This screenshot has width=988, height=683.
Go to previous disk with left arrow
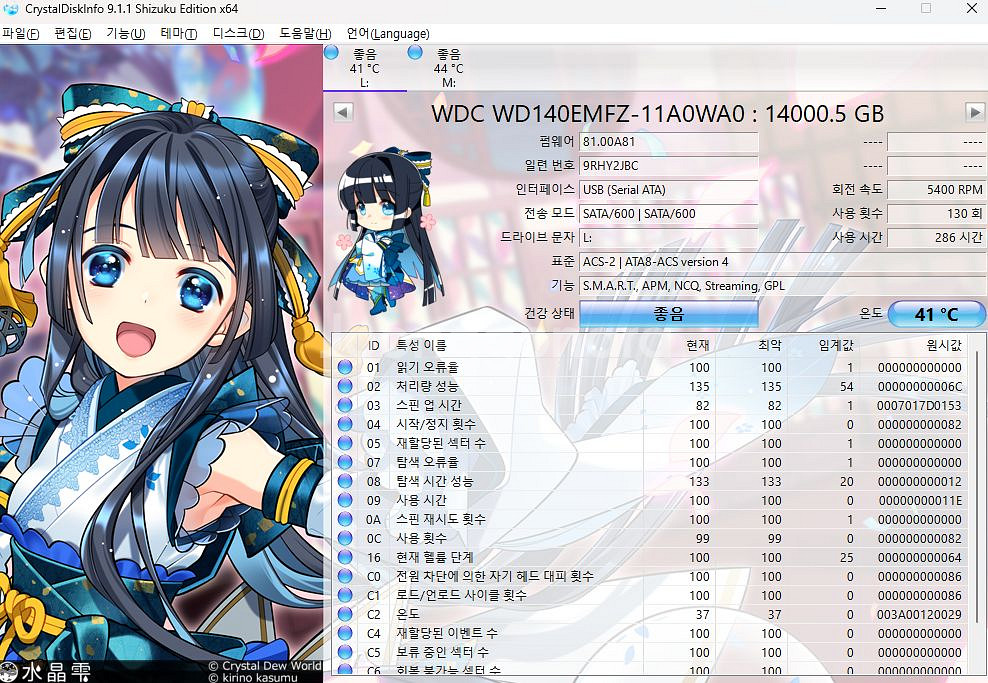coord(343,113)
